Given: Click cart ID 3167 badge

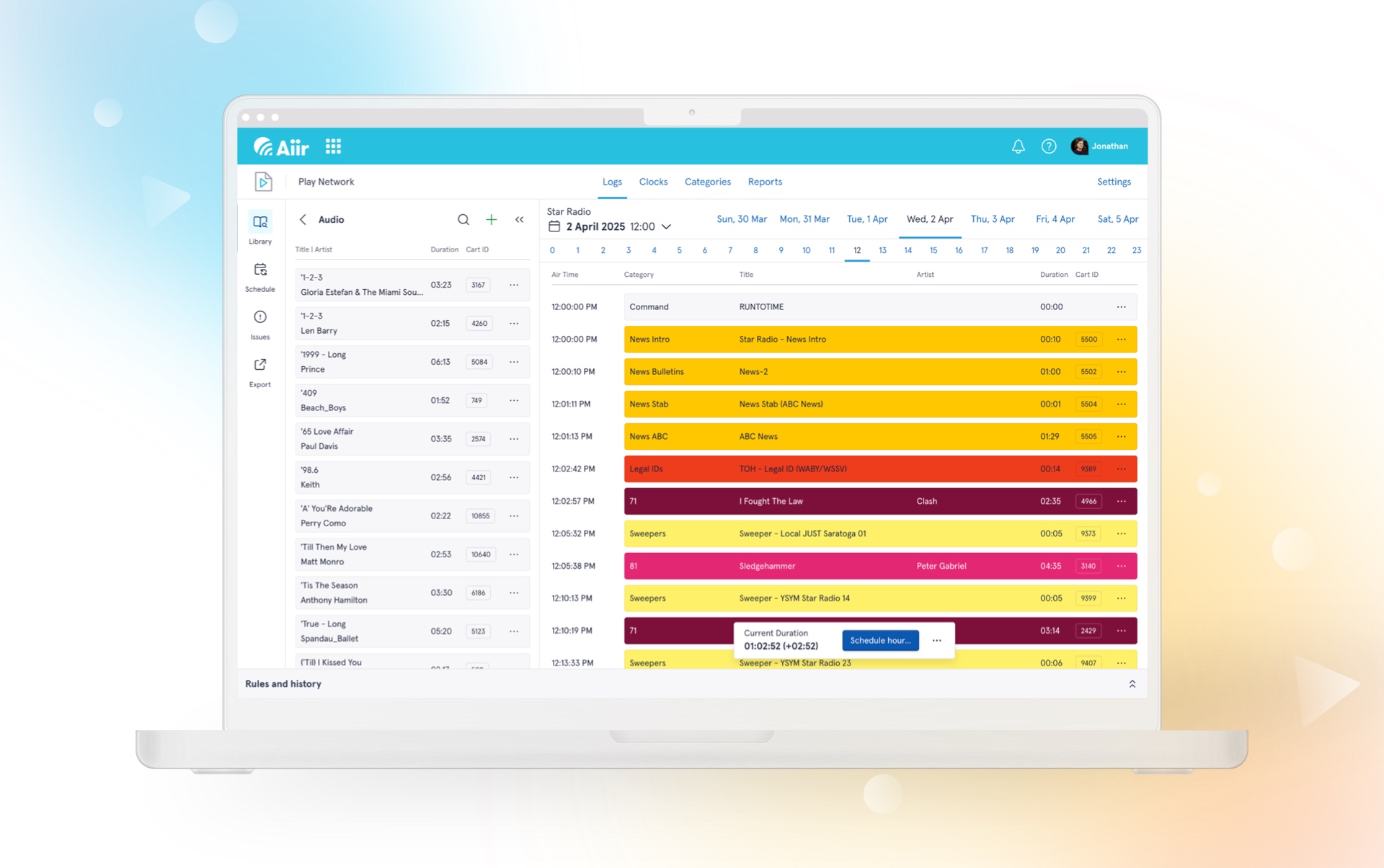Looking at the screenshot, I should tap(478, 285).
